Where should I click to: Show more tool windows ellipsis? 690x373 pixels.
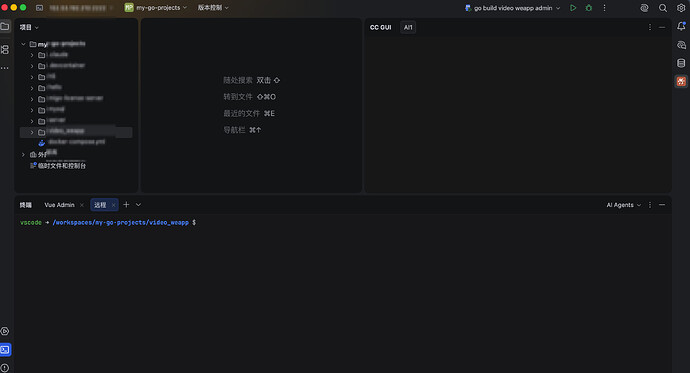[x=5, y=68]
